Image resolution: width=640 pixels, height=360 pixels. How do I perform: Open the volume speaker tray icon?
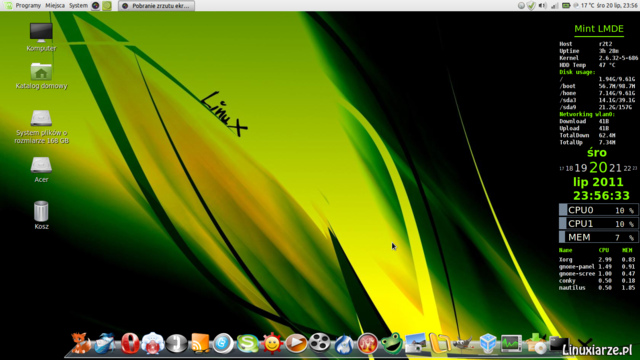tap(542, 6)
